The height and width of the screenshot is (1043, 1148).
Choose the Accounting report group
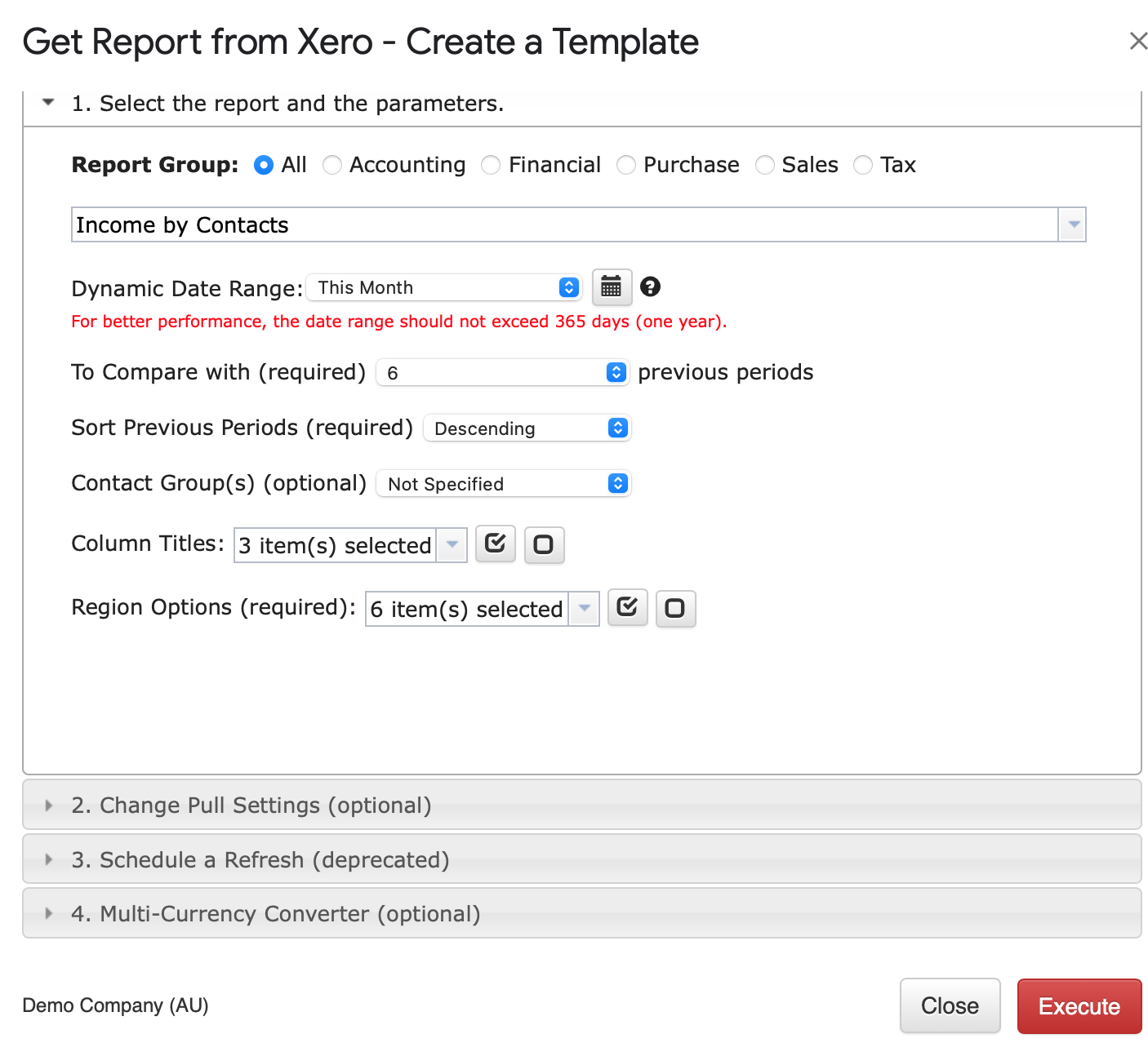(332, 165)
